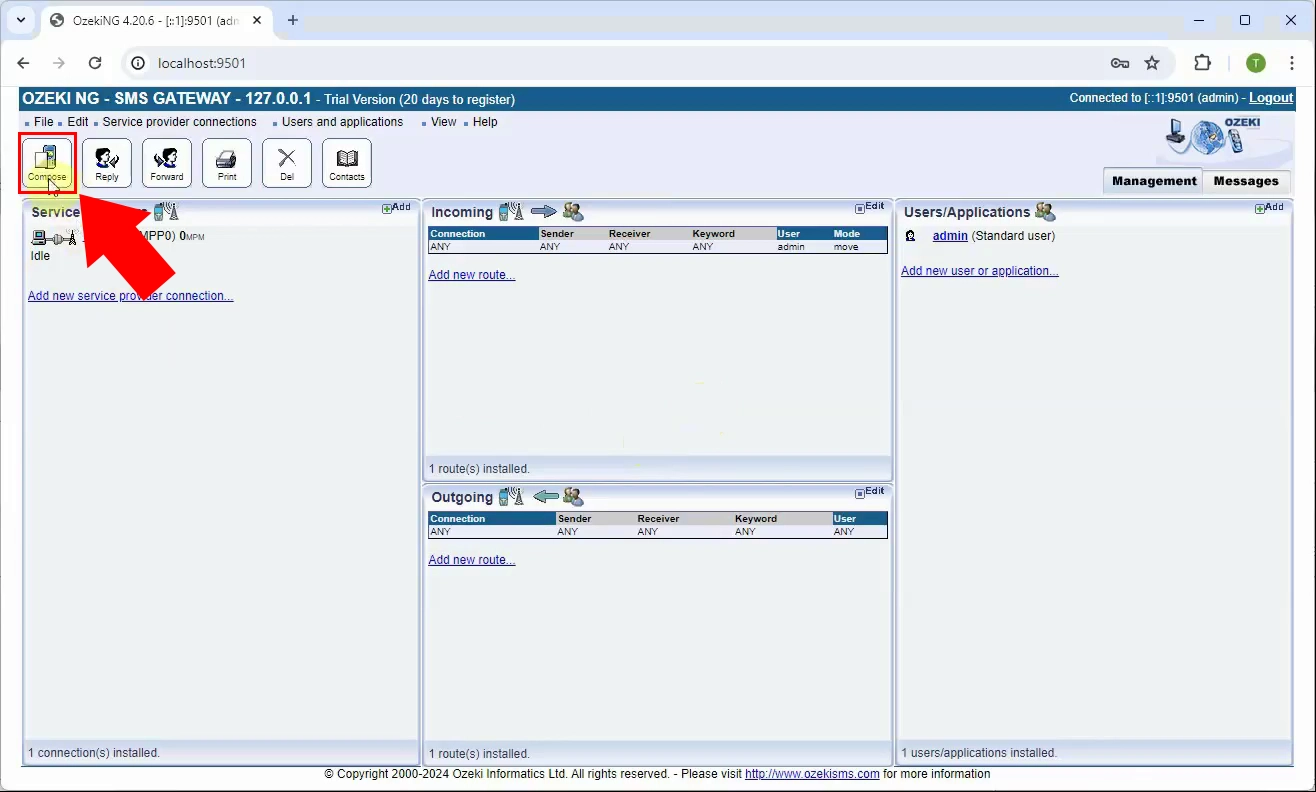
Task: Click the Compose message toolbar button
Action: [x=47, y=163]
